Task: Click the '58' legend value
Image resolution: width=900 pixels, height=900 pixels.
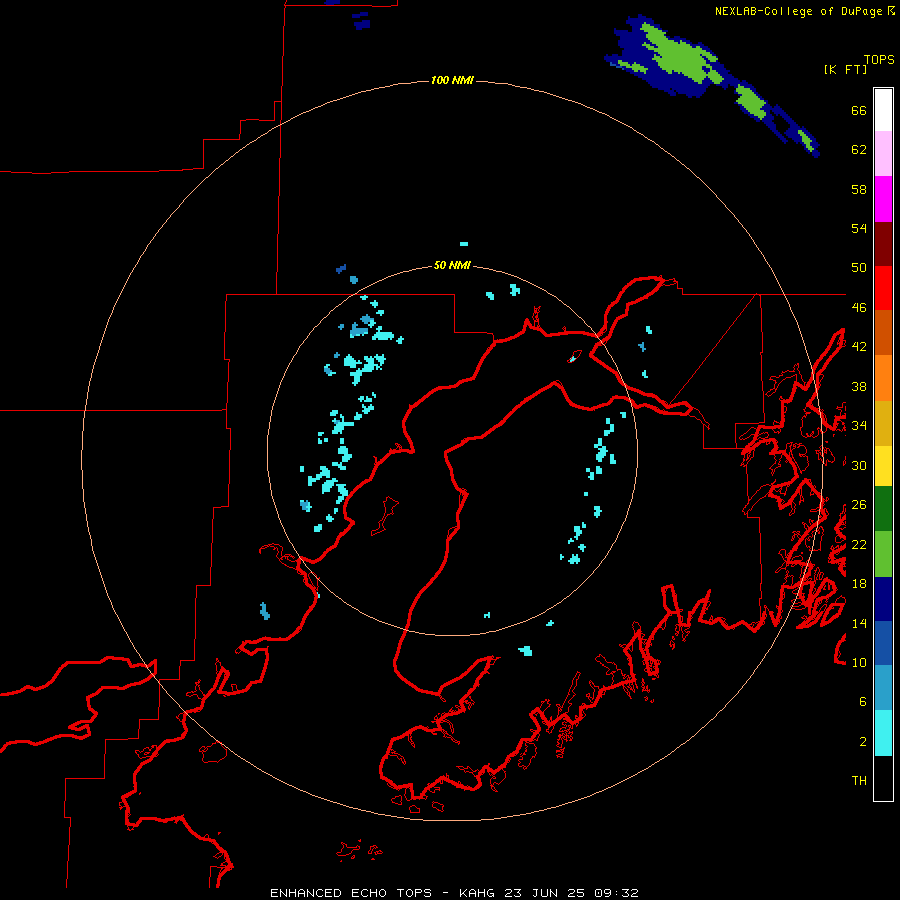Action: point(859,189)
